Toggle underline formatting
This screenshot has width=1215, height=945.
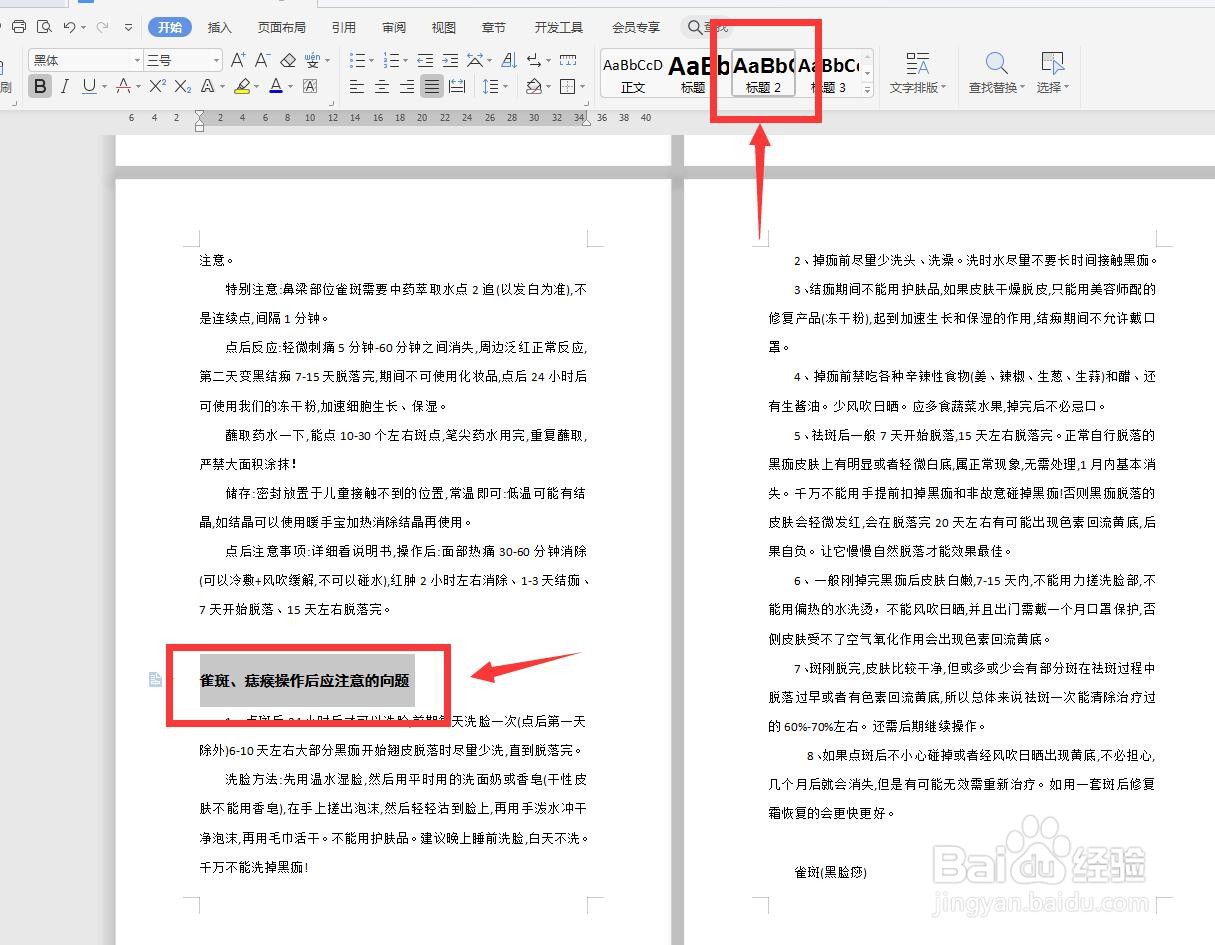tap(89, 87)
